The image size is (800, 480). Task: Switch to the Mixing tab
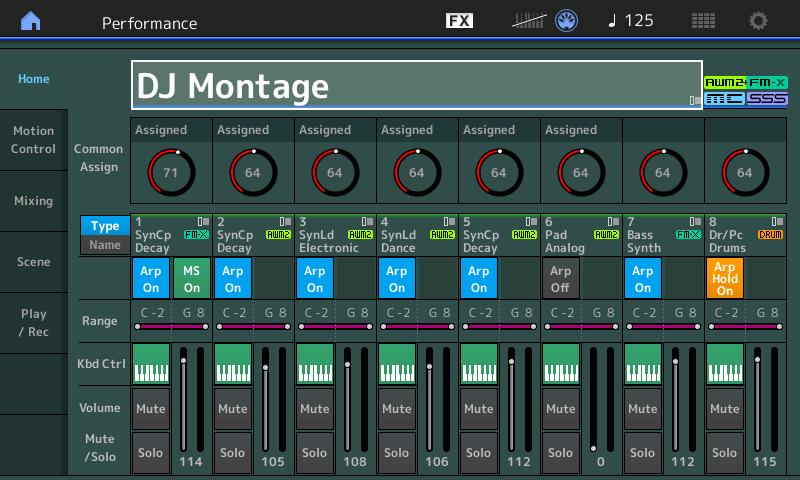tap(33, 201)
